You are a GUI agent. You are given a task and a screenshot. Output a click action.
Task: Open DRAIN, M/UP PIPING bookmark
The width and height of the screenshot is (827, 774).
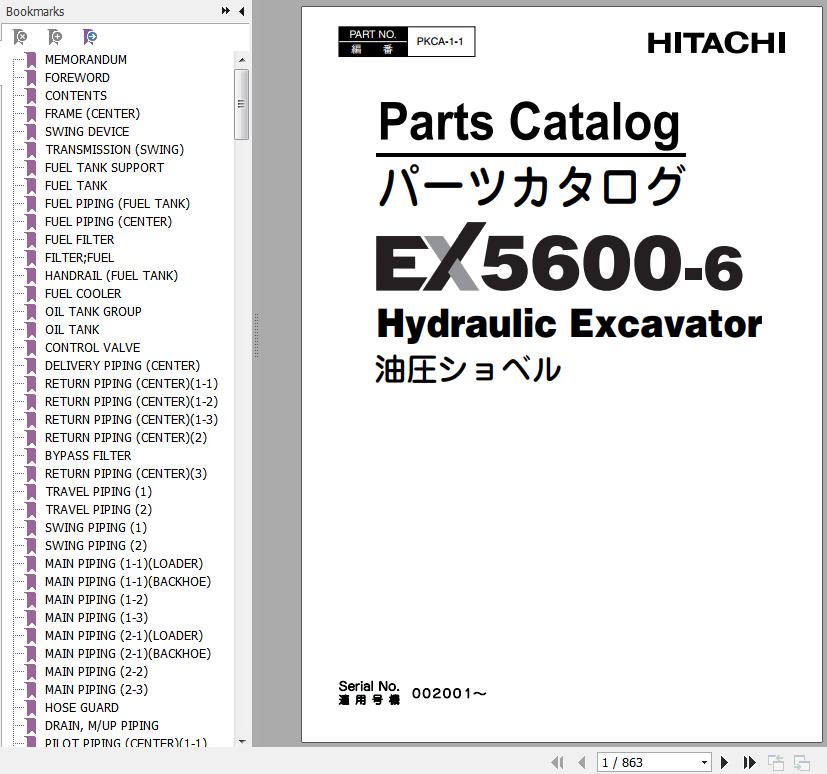102,725
